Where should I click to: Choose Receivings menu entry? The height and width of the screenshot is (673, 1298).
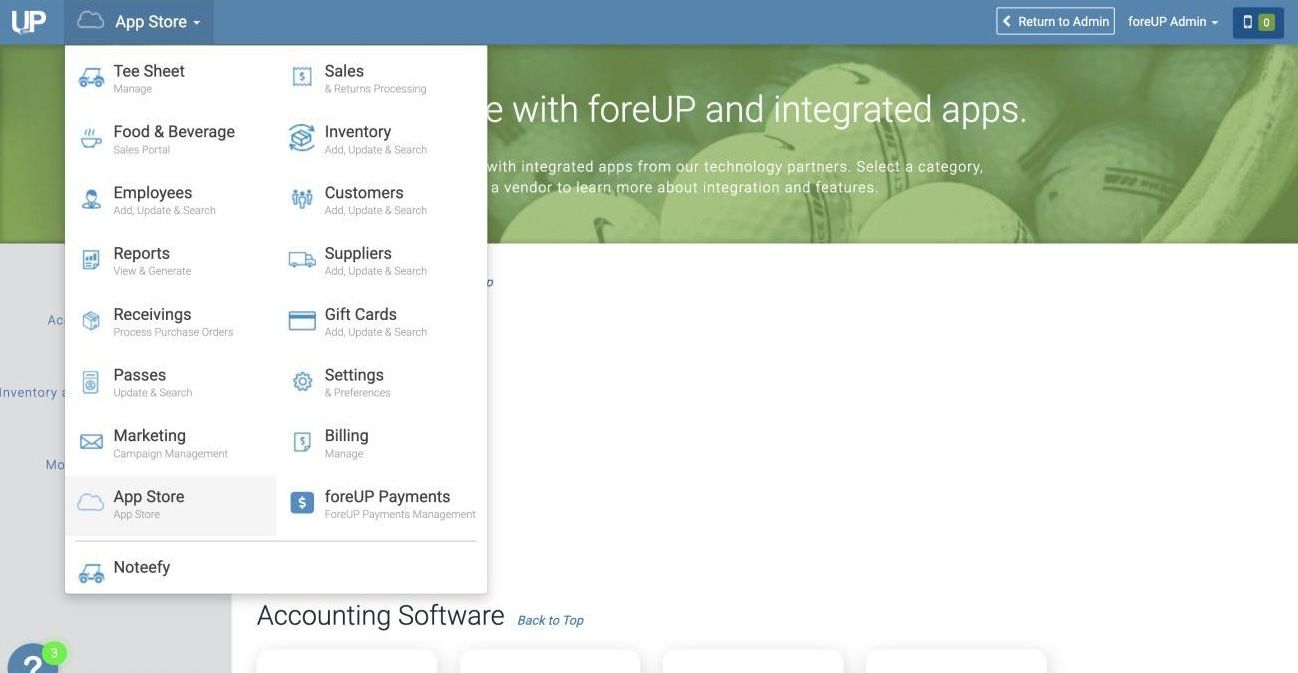click(170, 321)
